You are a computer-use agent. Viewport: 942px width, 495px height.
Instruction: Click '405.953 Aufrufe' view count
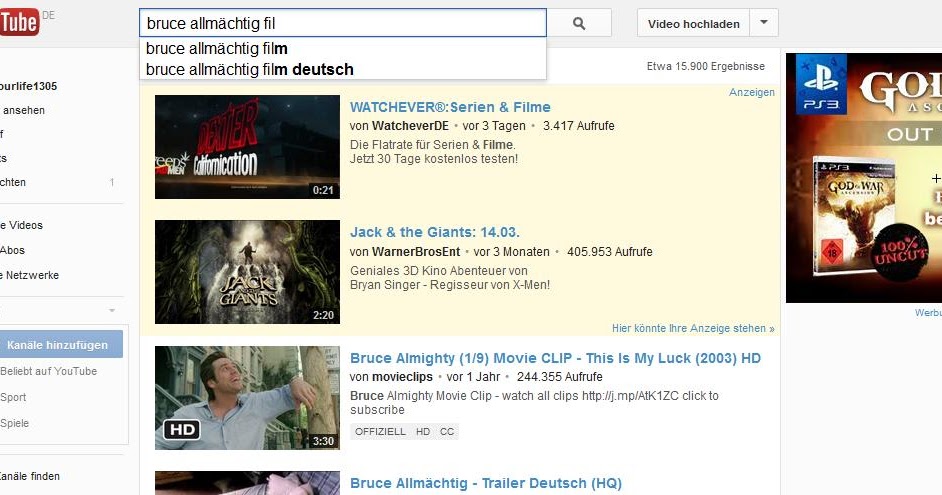pos(610,252)
